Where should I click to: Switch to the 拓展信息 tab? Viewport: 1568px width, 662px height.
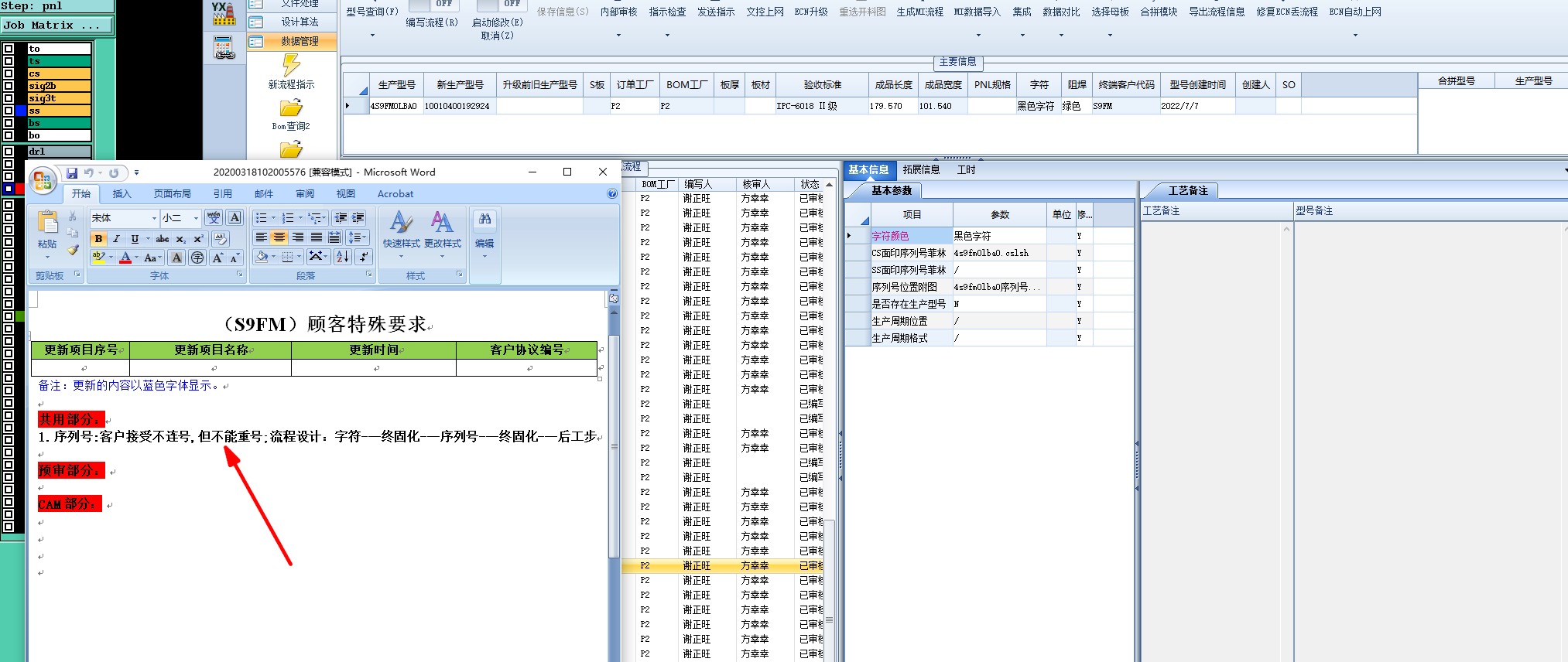(x=921, y=169)
